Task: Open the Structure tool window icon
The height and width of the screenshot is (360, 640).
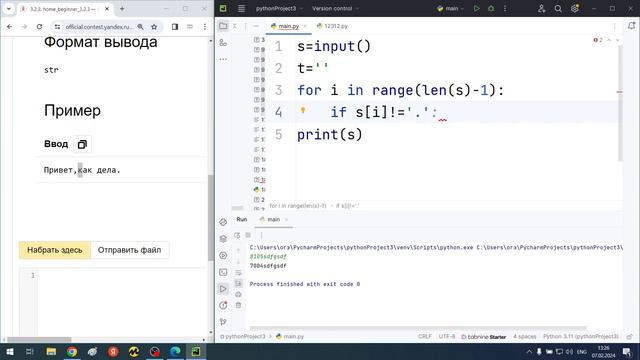Action: (x=223, y=42)
